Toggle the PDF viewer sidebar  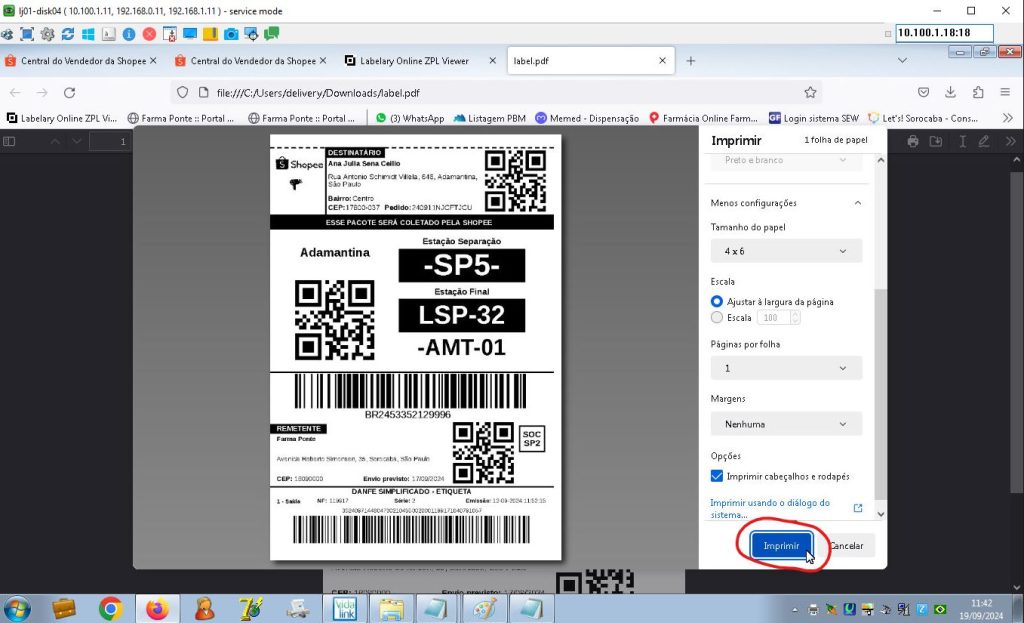(9, 141)
